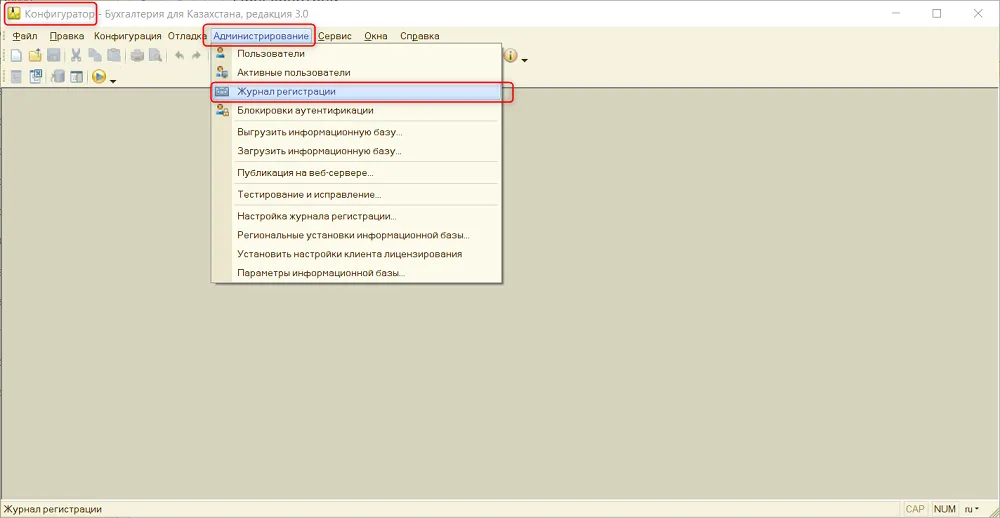1000x518 pixels.
Task: Click the yellow info help icon
Action: [x=511, y=56]
